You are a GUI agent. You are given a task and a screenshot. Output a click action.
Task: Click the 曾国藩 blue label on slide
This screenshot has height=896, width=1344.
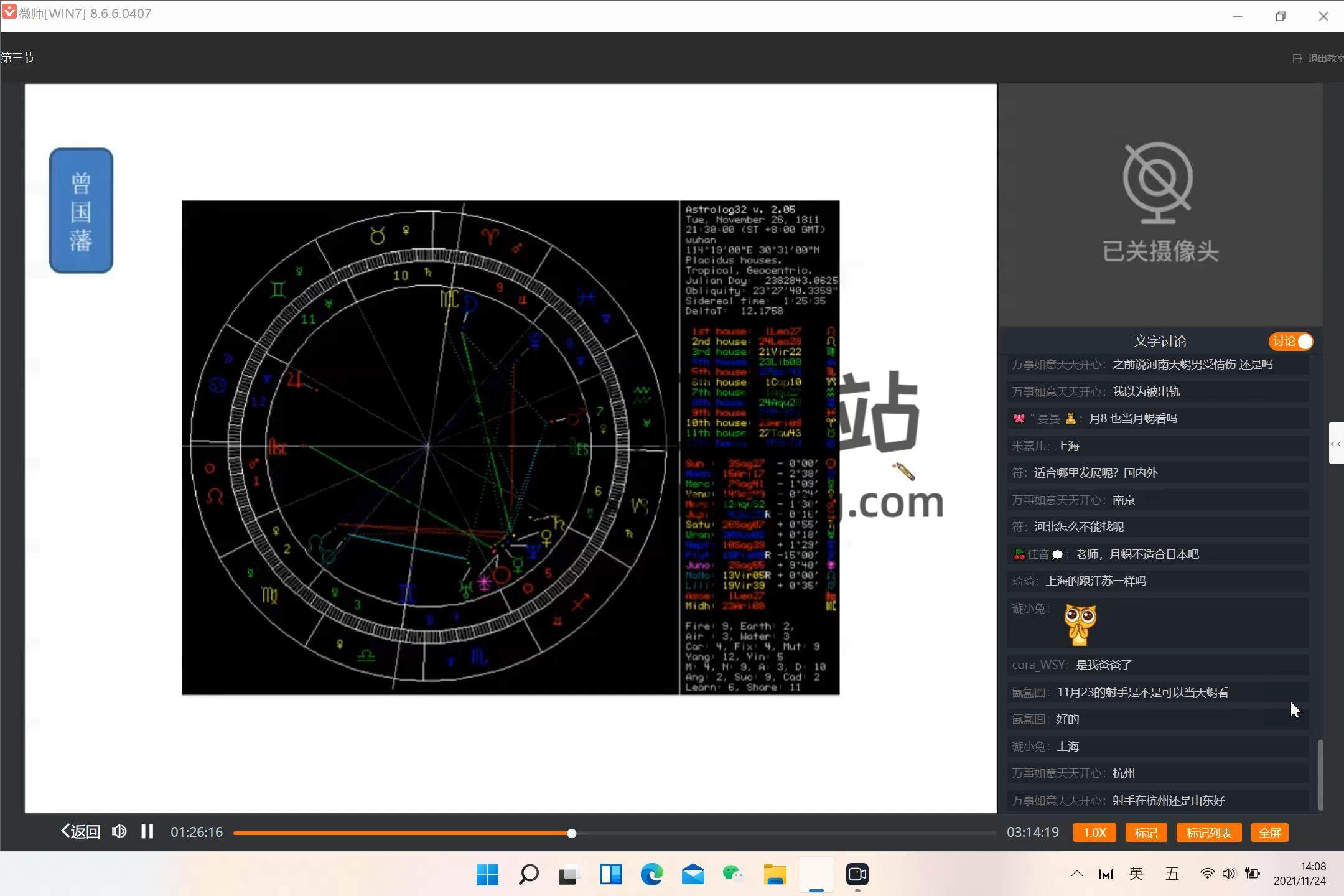(81, 210)
